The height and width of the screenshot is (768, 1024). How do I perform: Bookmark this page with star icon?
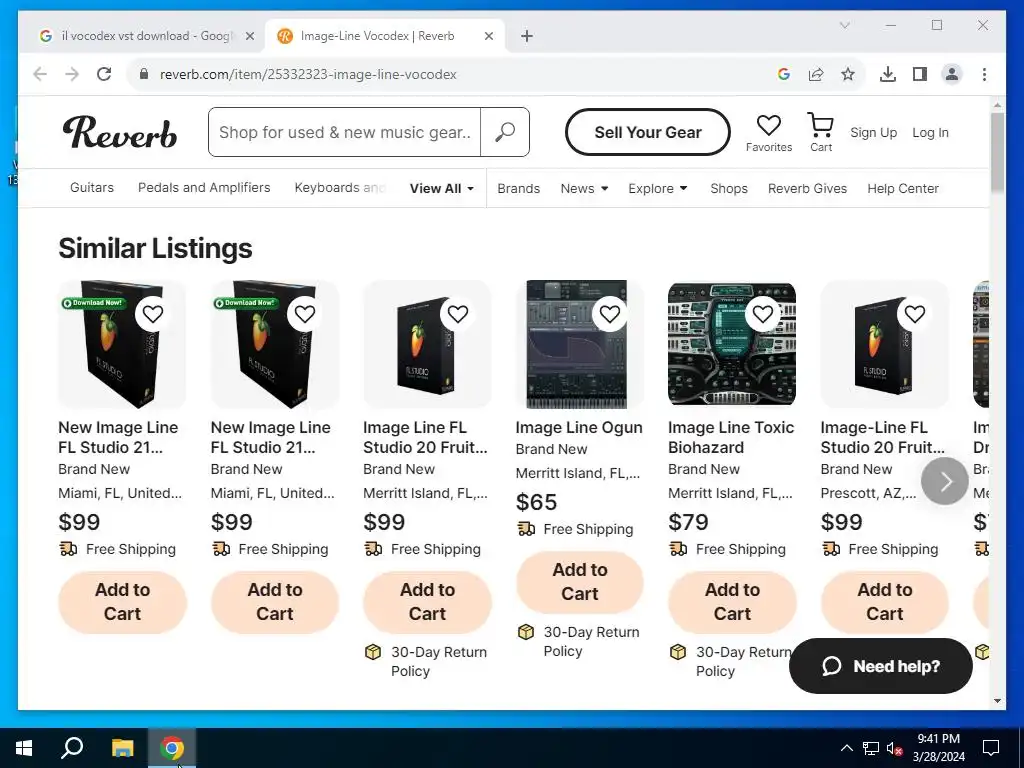(x=848, y=74)
